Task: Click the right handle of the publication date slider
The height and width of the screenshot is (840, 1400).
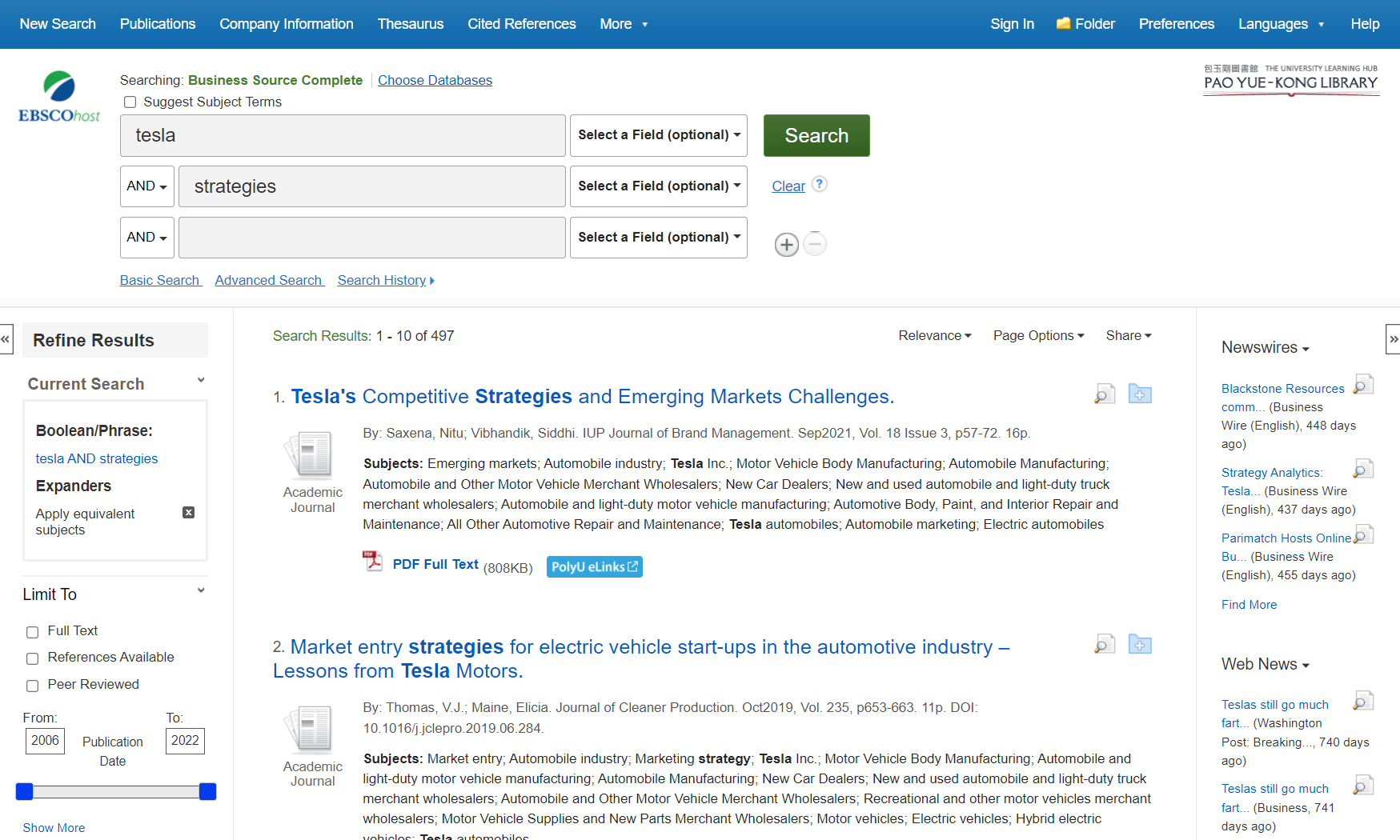Action: [x=207, y=791]
